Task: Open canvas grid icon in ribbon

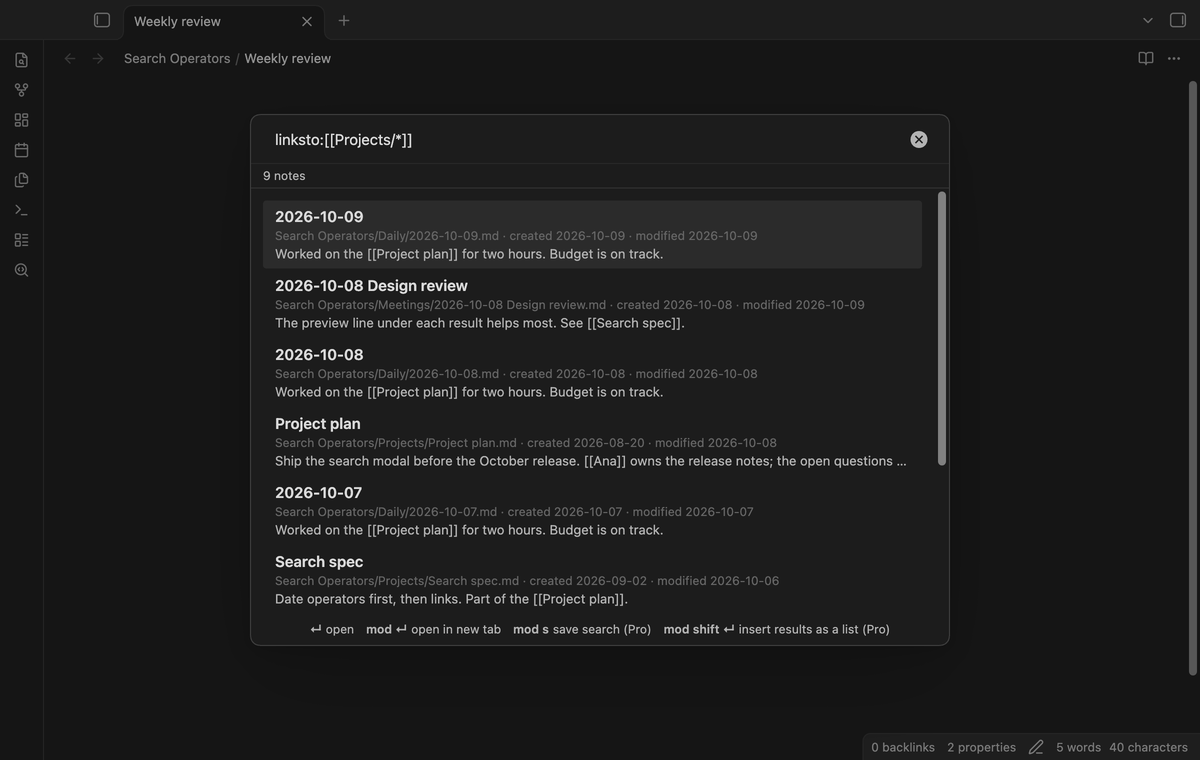Action: 22,120
